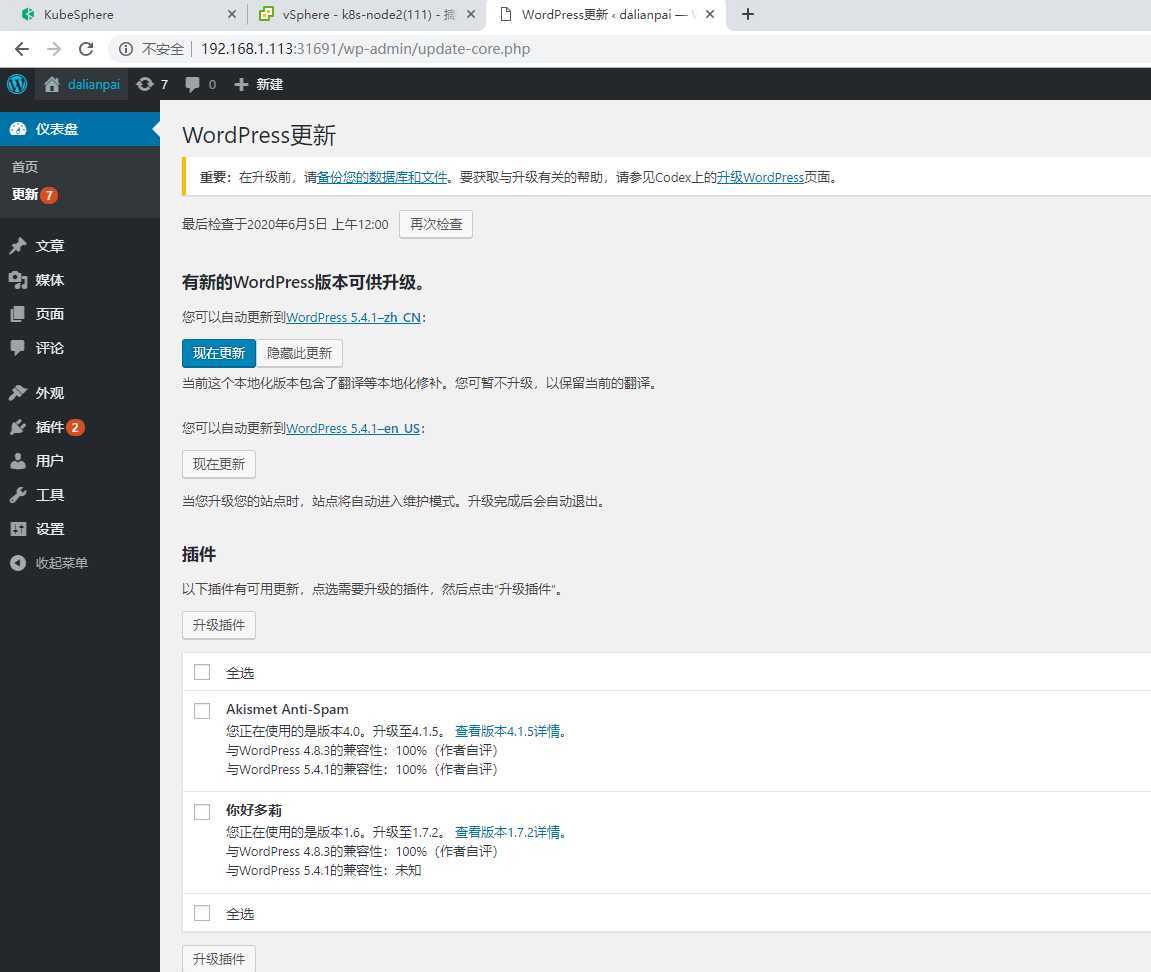Reload the page with refresh icon
Image resolution: width=1151 pixels, height=972 pixels.
pos(86,49)
